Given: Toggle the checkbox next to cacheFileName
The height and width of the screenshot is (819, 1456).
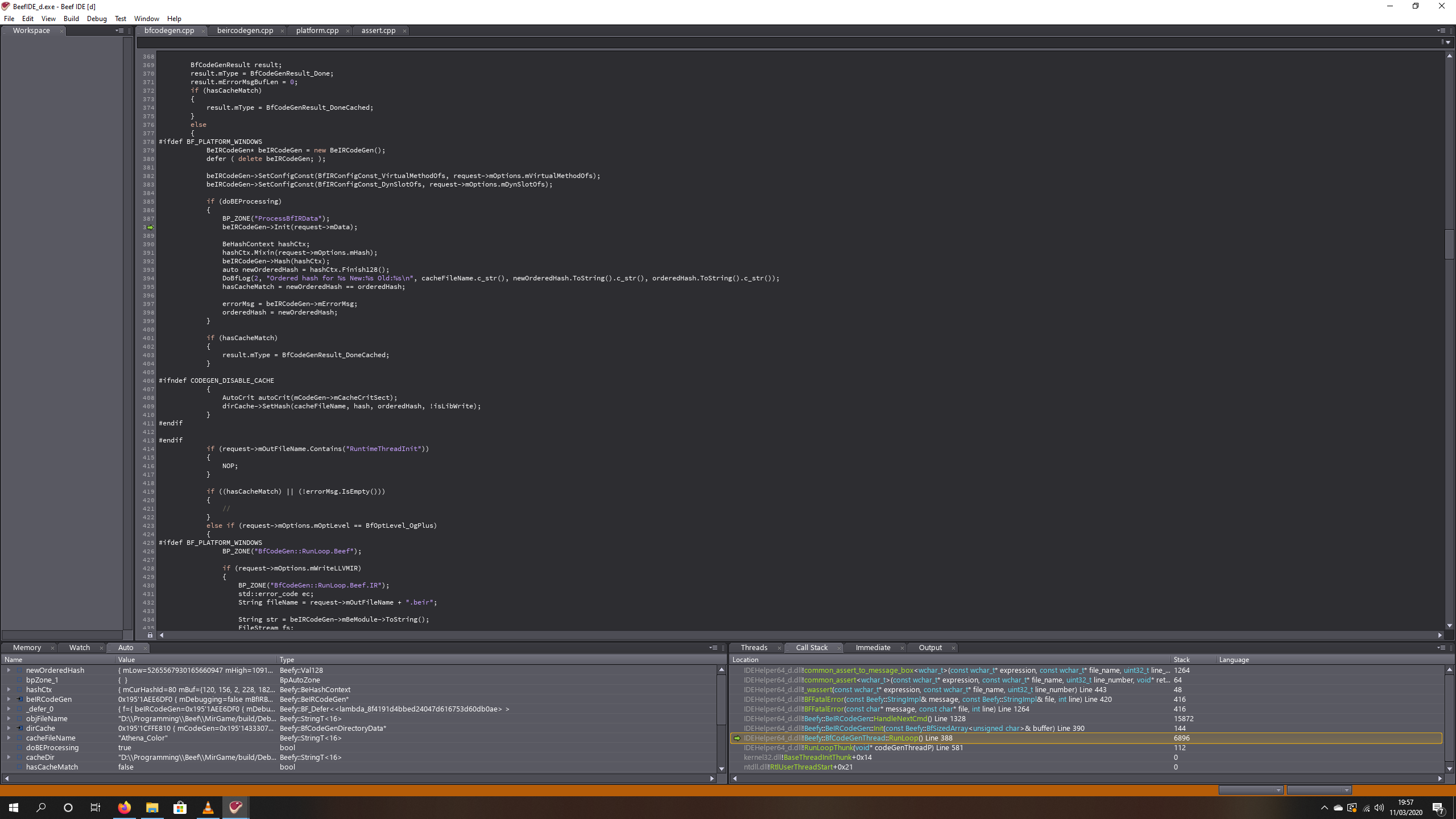Looking at the screenshot, I should (19, 738).
